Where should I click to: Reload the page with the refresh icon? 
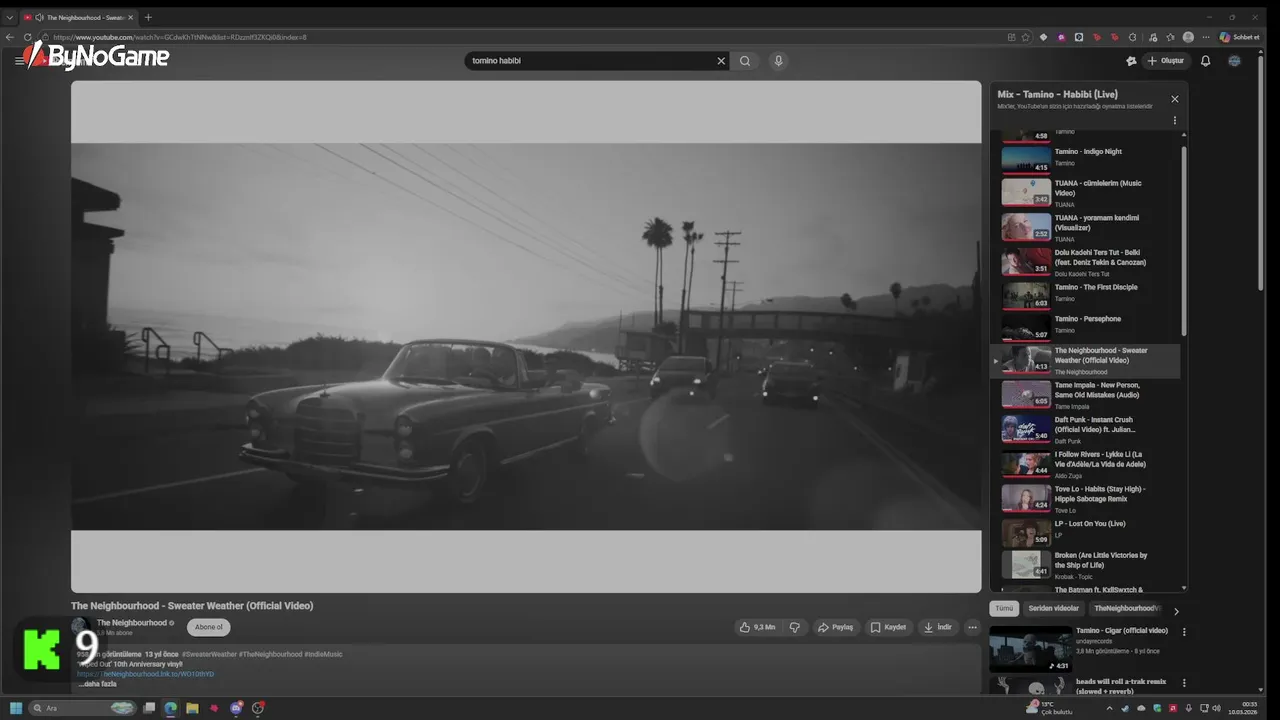[x=27, y=37]
